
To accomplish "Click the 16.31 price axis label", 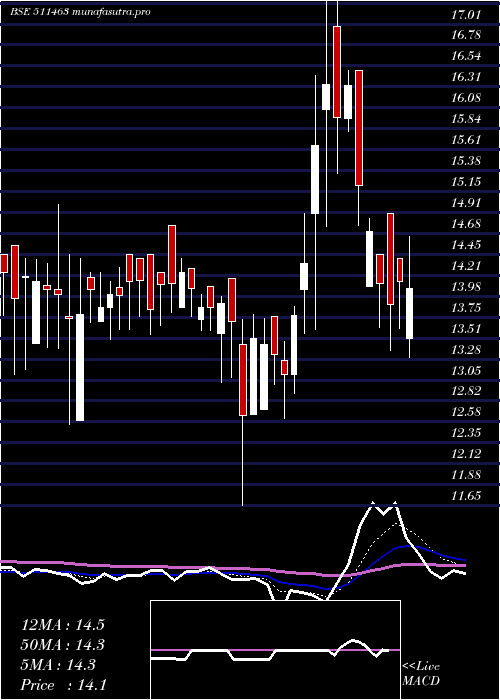I will [x=466, y=77].
